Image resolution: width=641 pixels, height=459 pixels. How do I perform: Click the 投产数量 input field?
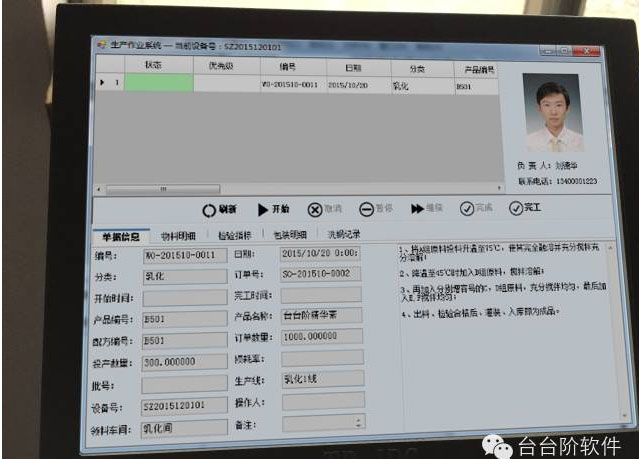pos(184,361)
